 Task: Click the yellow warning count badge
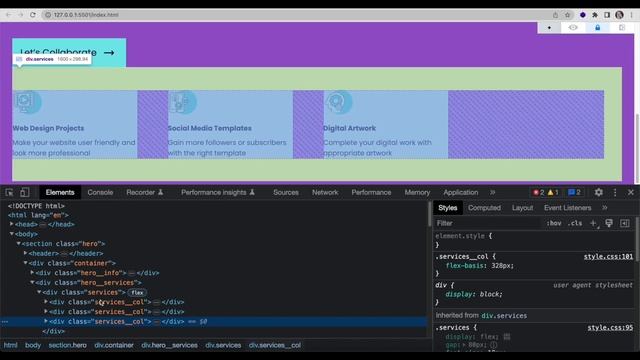point(553,192)
